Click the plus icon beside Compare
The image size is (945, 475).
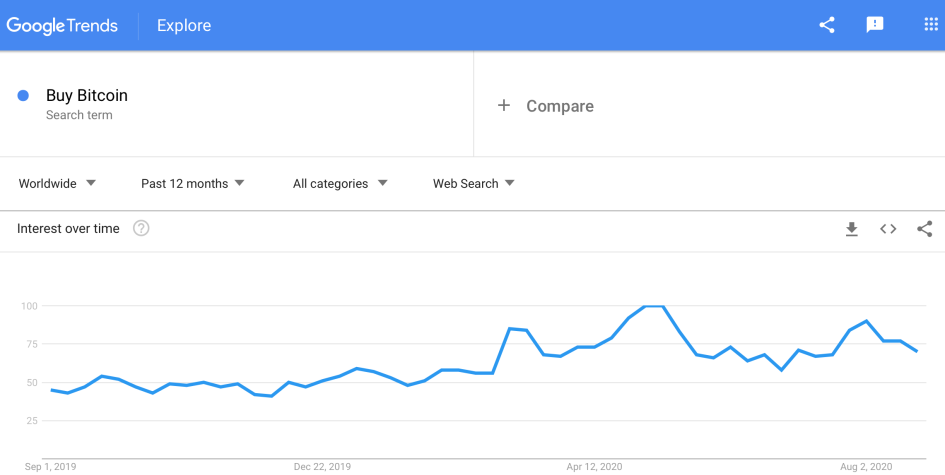(x=504, y=105)
